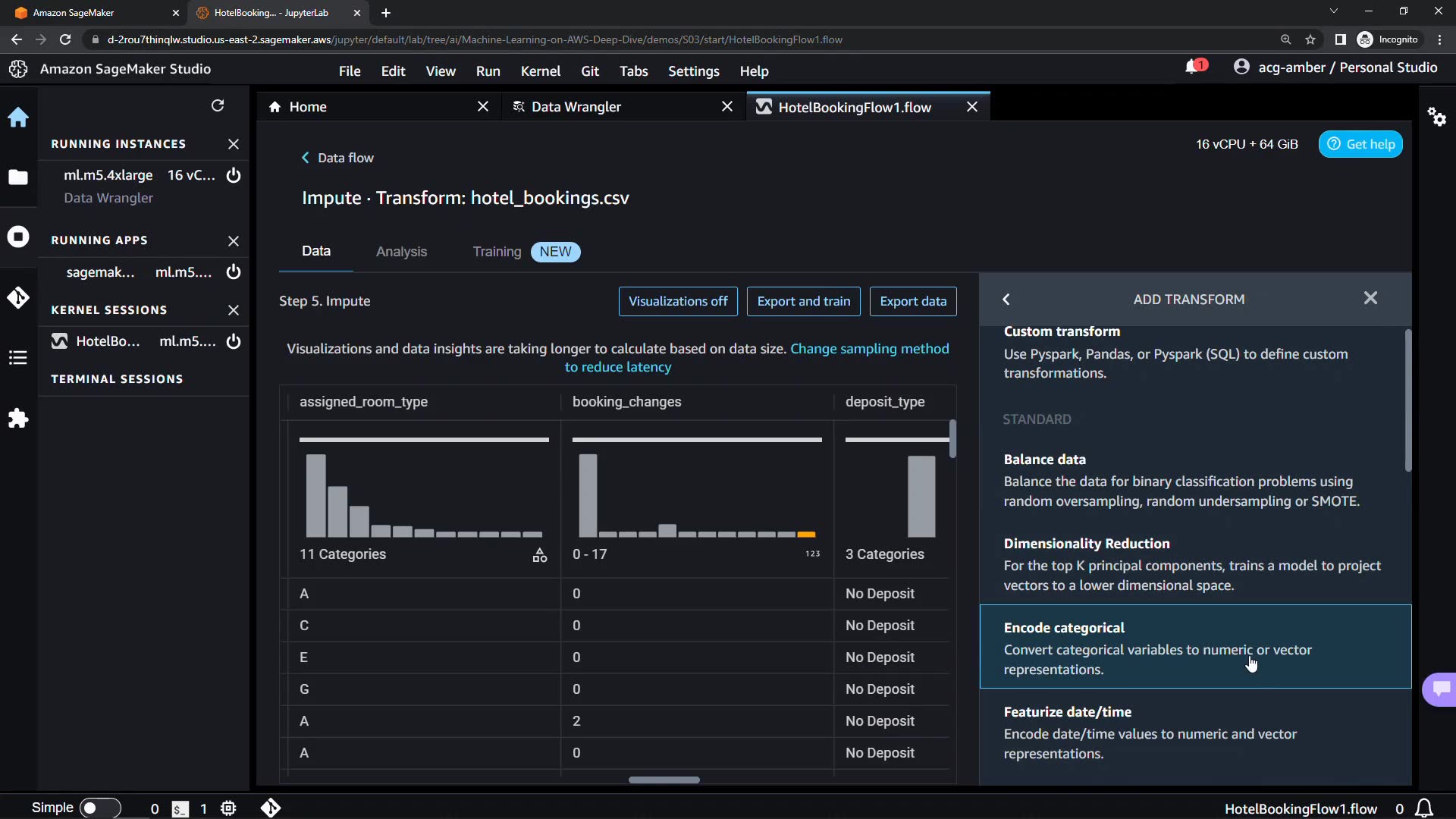Open the table of contents sidebar icon
The image size is (1456, 819).
[18, 358]
